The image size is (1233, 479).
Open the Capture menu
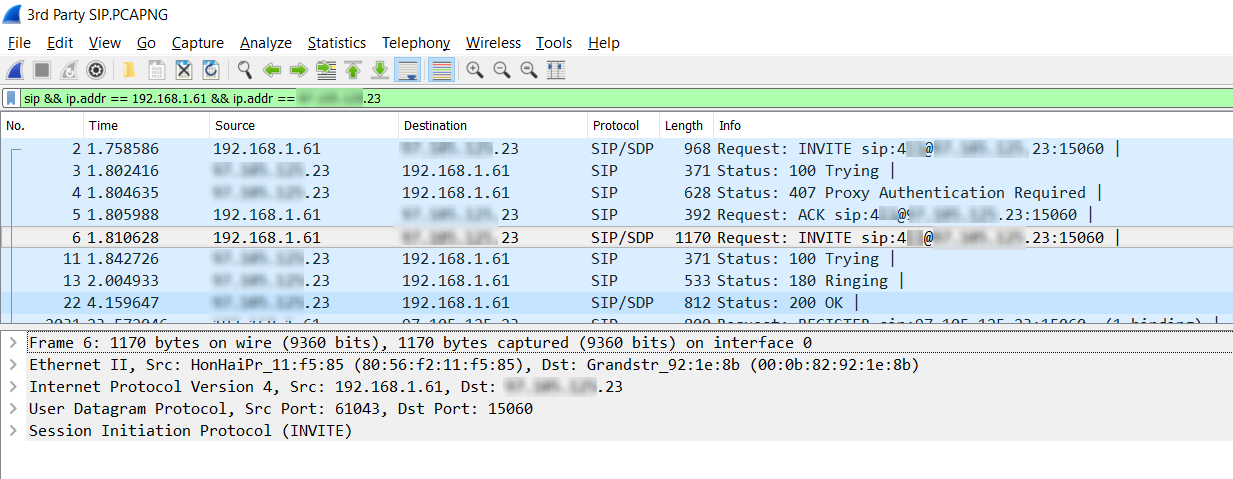tap(198, 43)
